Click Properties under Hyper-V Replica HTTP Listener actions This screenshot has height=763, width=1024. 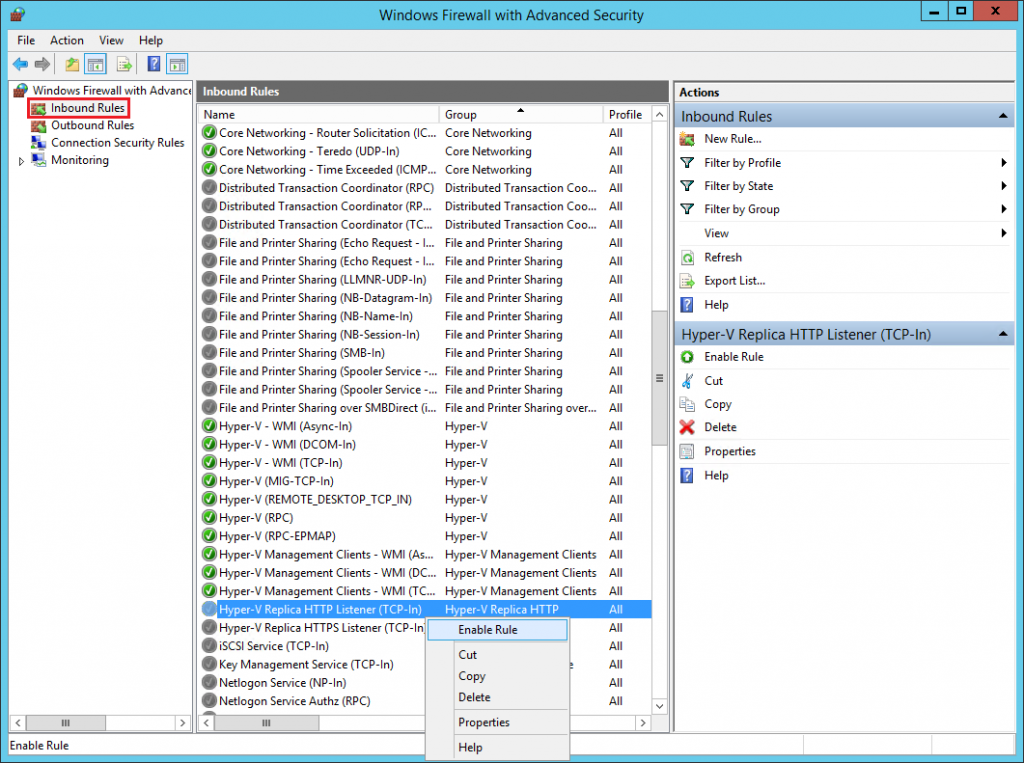pos(728,451)
